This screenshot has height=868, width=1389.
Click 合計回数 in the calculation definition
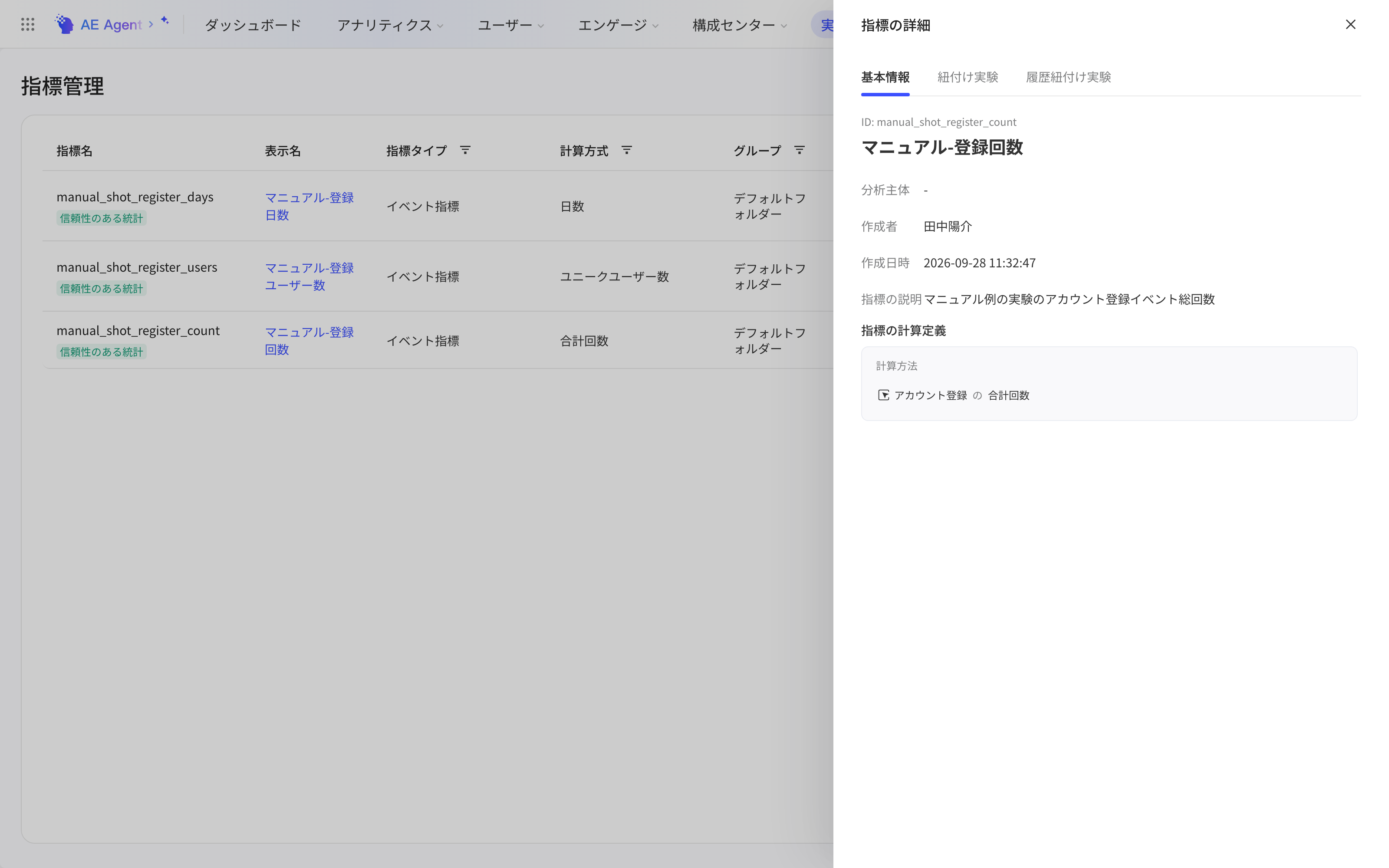pos(1008,395)
